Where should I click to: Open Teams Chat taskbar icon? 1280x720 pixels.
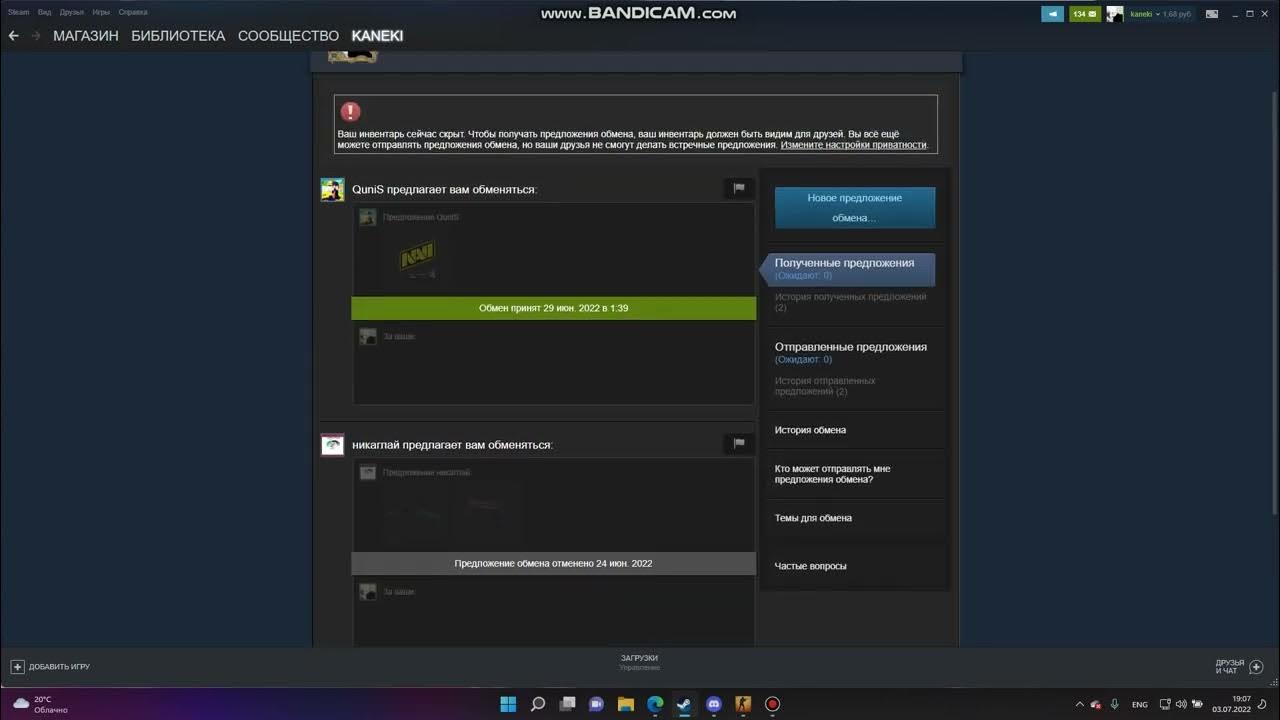click(596, 704)
